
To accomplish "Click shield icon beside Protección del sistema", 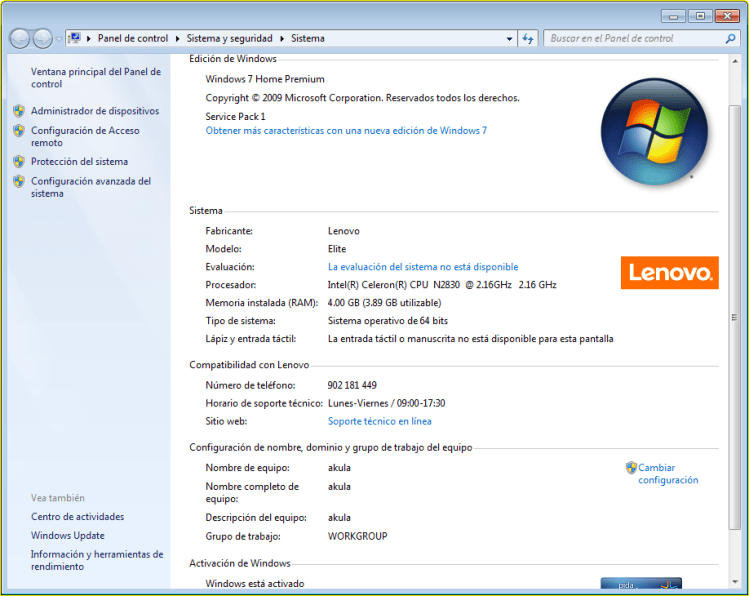I will tap(19, 161).
